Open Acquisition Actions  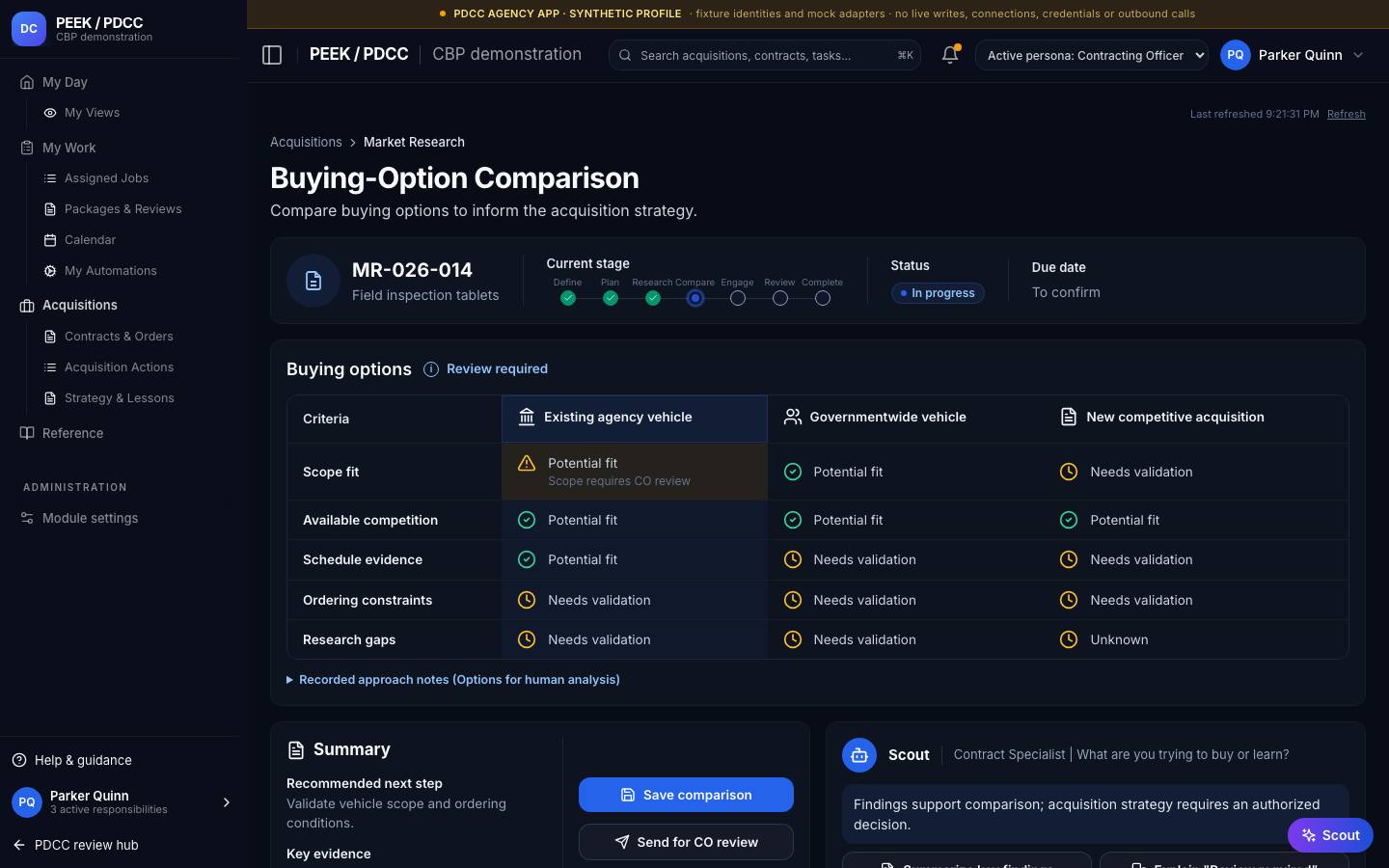click(119, 367)
